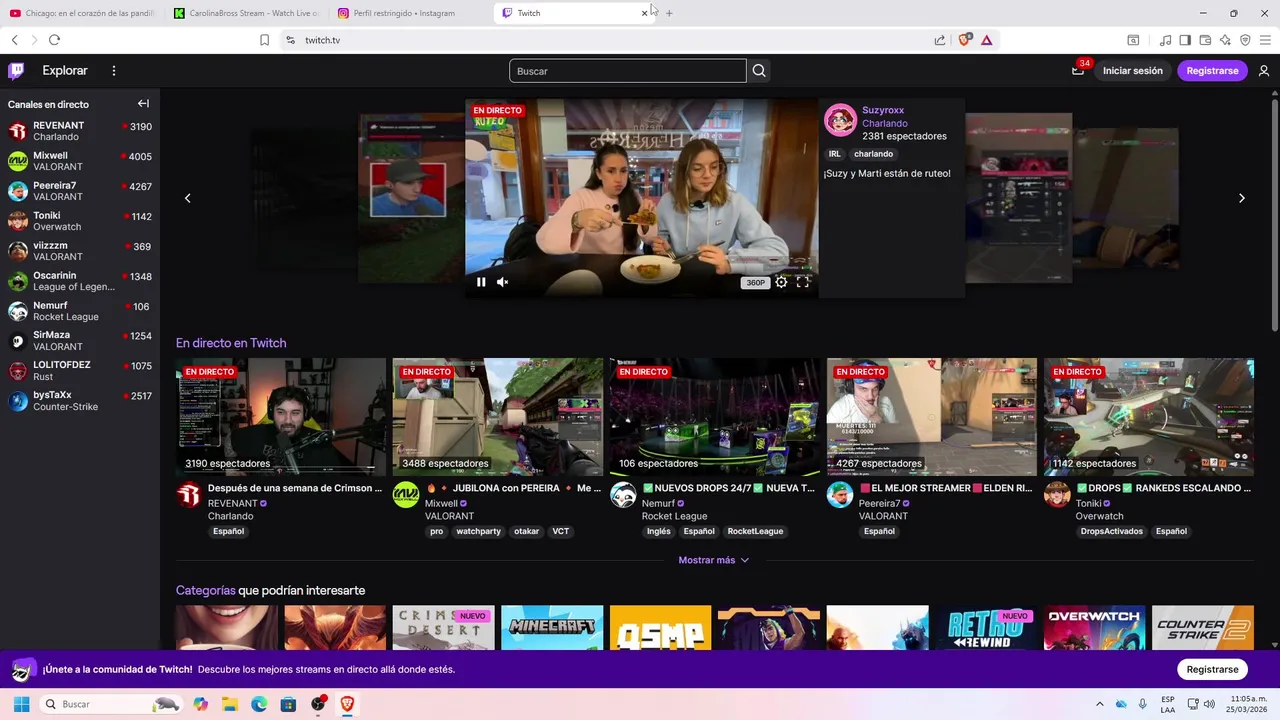The image size is (1280, 720).
Task: Open Oscarinin channel in sidebar
Action: pyautogui.click(x=80, y=281)
